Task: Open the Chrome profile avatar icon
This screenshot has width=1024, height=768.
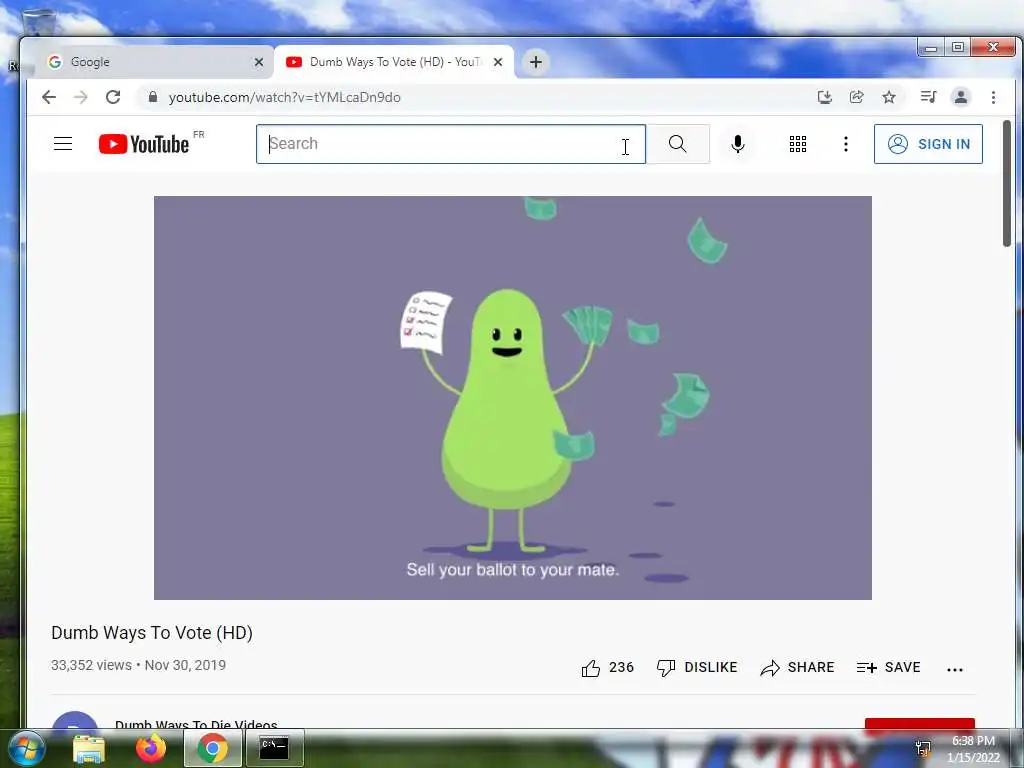Action: (961, 97)
